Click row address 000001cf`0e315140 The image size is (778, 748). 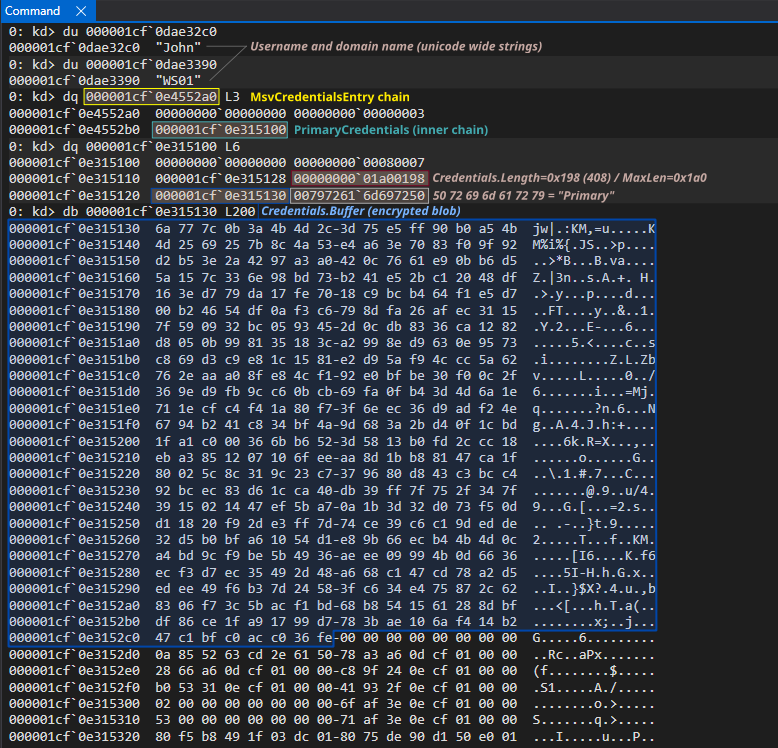pyautogui.click(x=74, y=245)
